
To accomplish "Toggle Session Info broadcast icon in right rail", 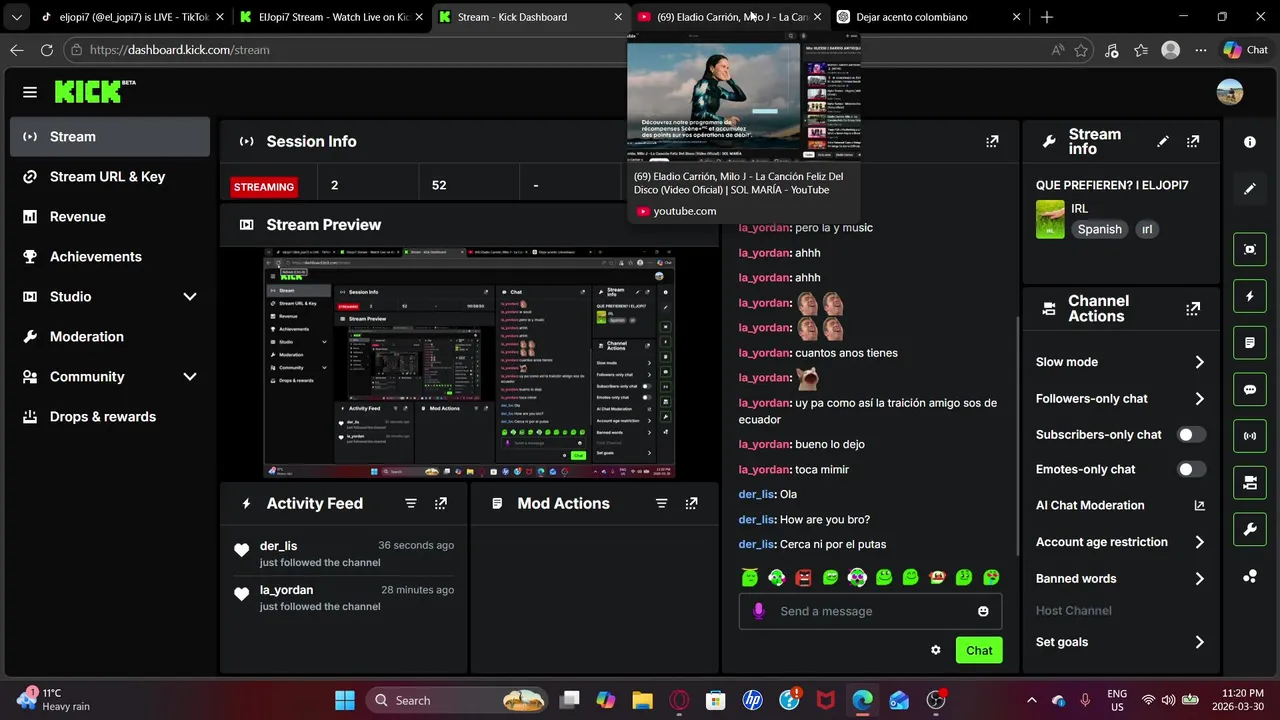I will [1250, 436].
